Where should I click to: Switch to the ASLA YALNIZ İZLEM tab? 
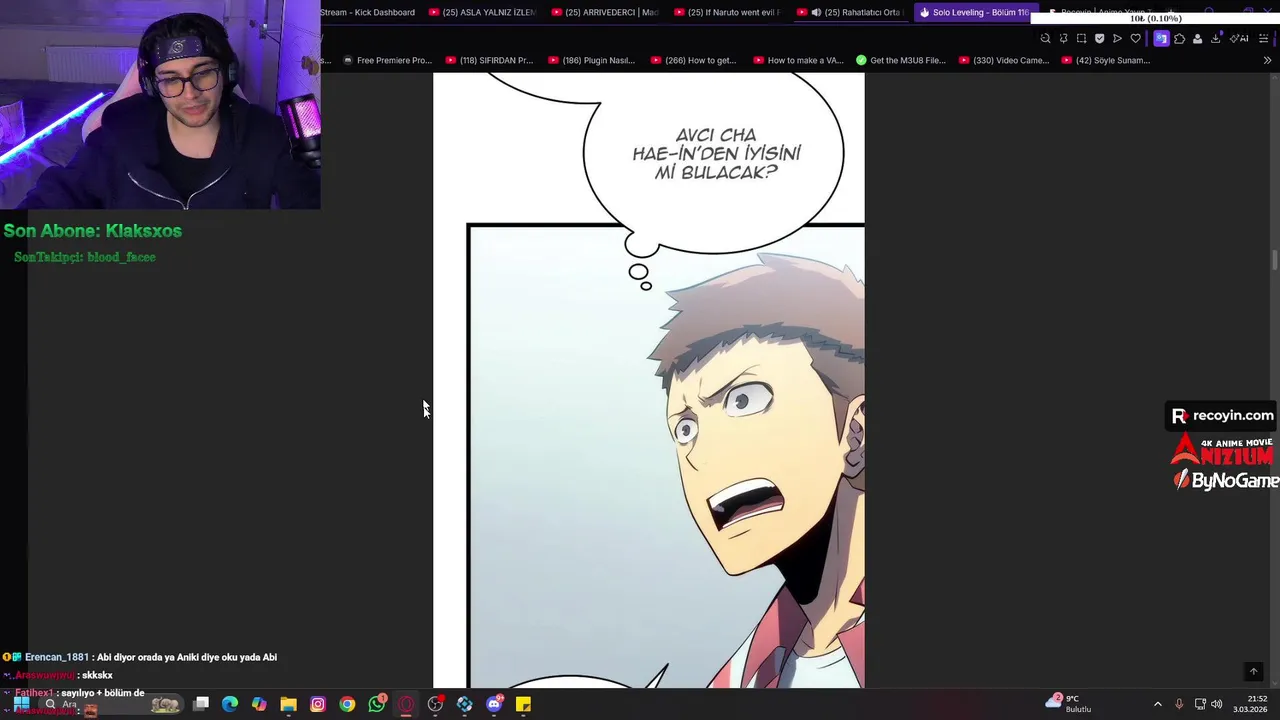click(x=482, y=12)
